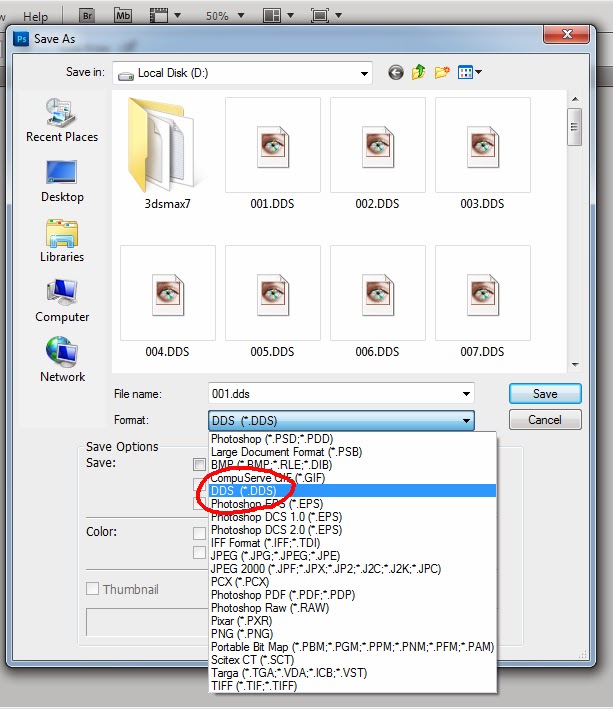Click the file list scroll up arrow
This screenshot has height=709, width=613.
point(575,99)
